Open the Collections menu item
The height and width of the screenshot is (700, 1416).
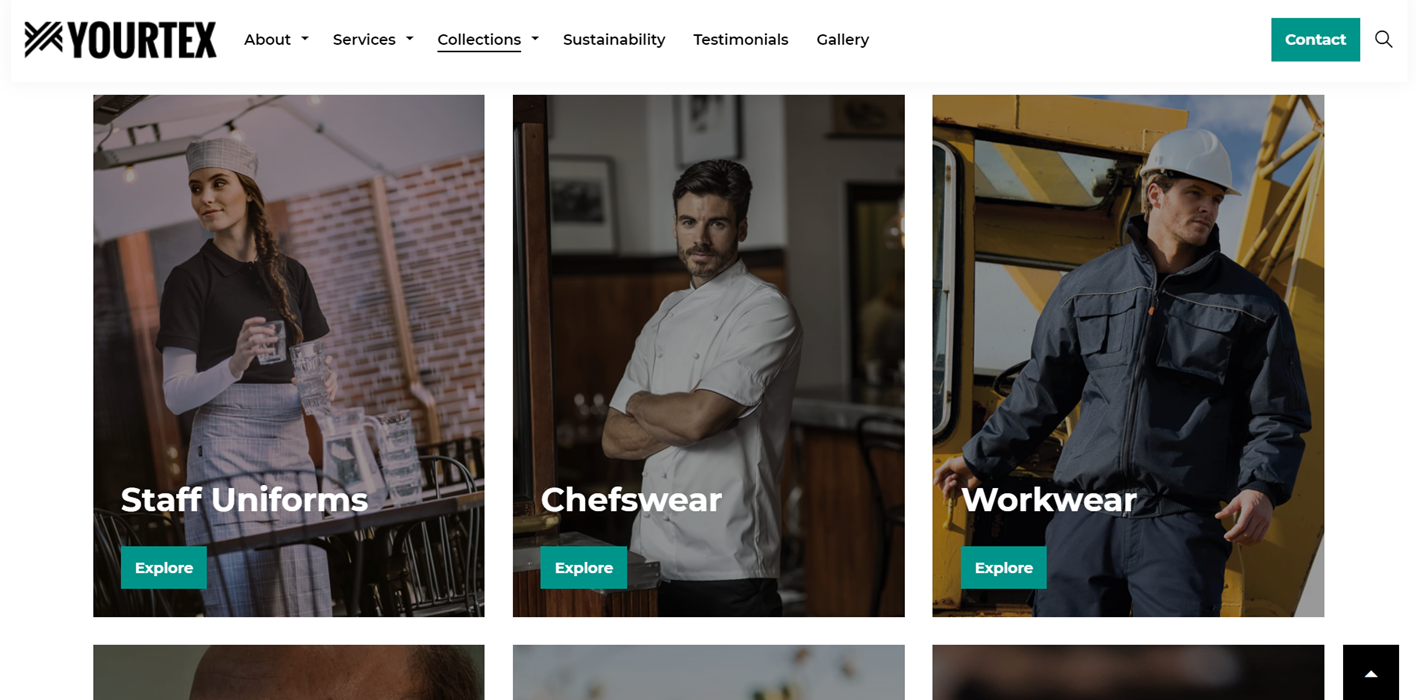479,40
